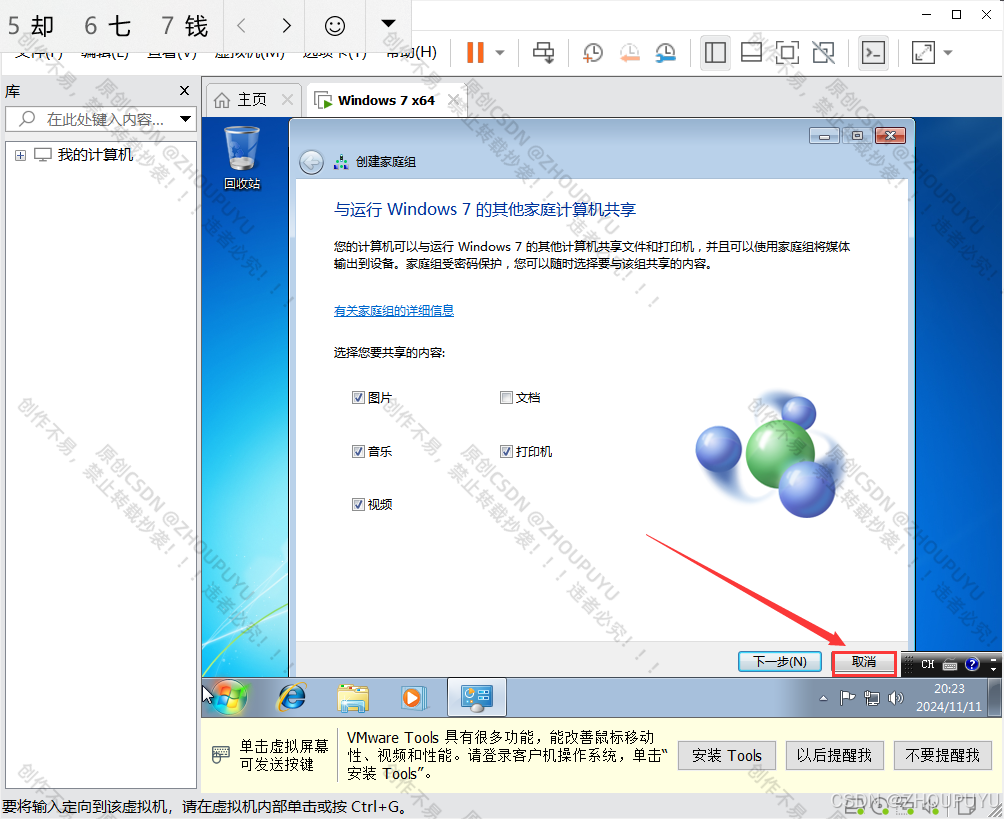
Task: Click the 安装 Tools button
Action: 727,756
